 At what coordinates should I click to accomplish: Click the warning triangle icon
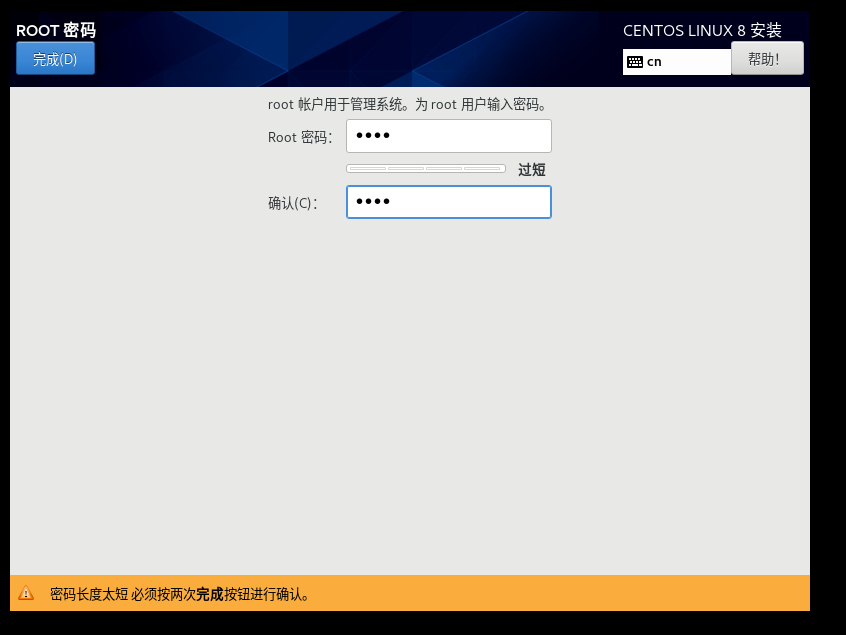point(26,593)
